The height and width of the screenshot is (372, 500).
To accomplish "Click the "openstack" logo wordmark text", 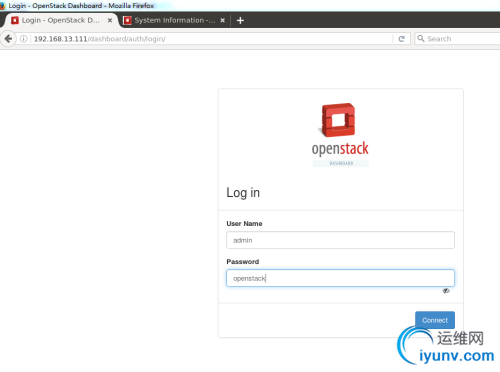I will pos(340,149).
